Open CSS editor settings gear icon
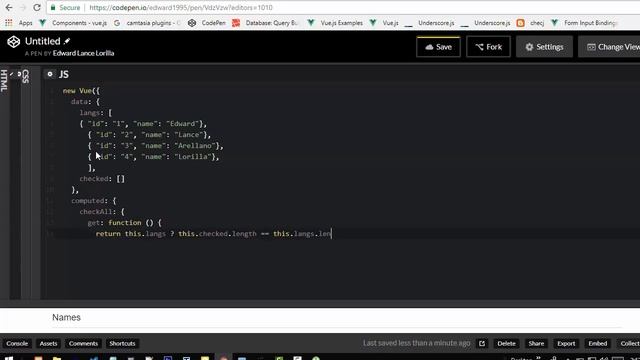This screenshot has width=640, height=360. 19,74
